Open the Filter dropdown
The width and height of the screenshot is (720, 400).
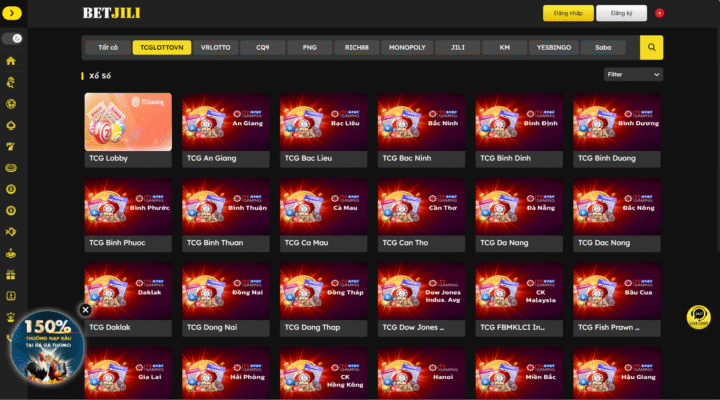coord(633,74)
